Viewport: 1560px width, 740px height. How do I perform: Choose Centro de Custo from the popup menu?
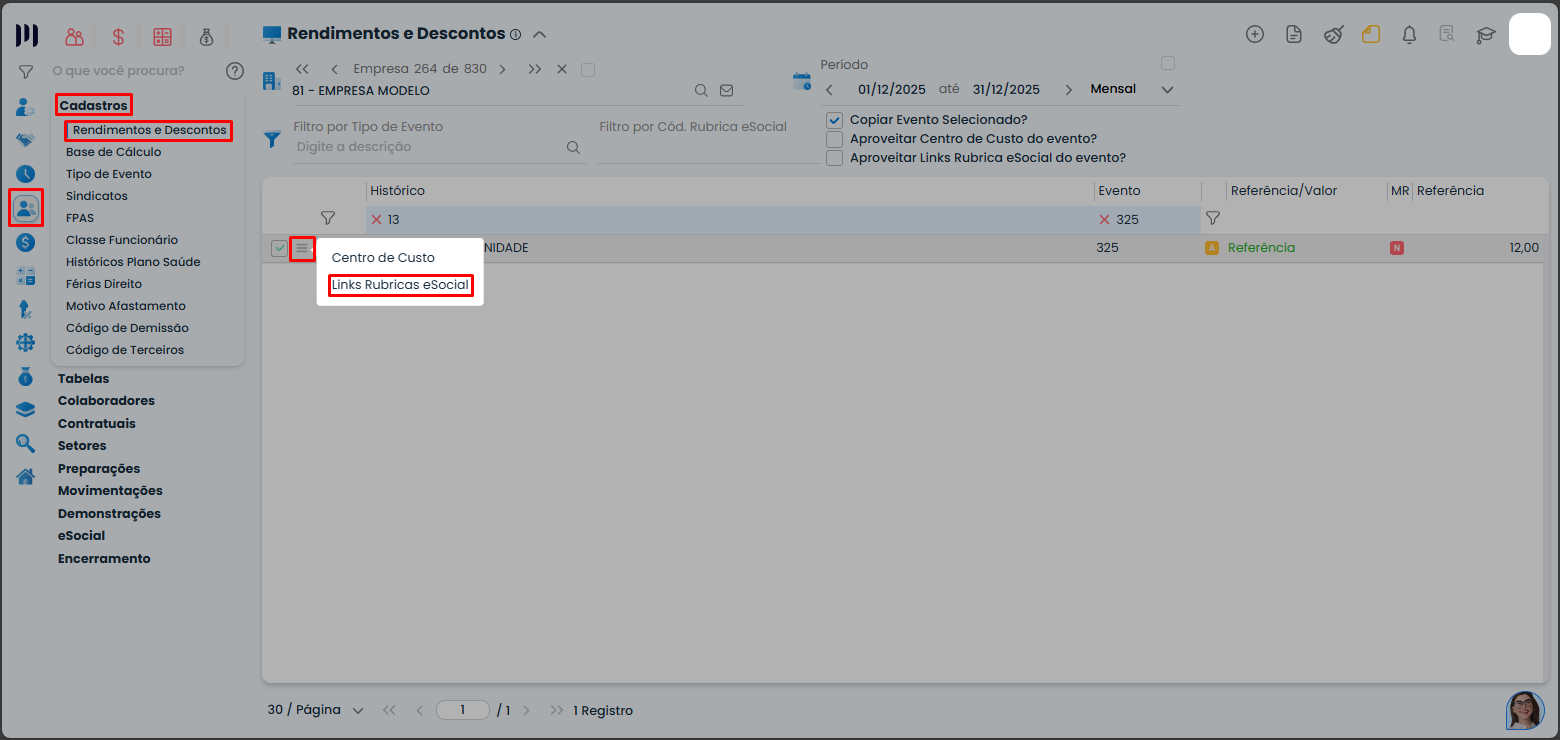click(x=383, y=258)
